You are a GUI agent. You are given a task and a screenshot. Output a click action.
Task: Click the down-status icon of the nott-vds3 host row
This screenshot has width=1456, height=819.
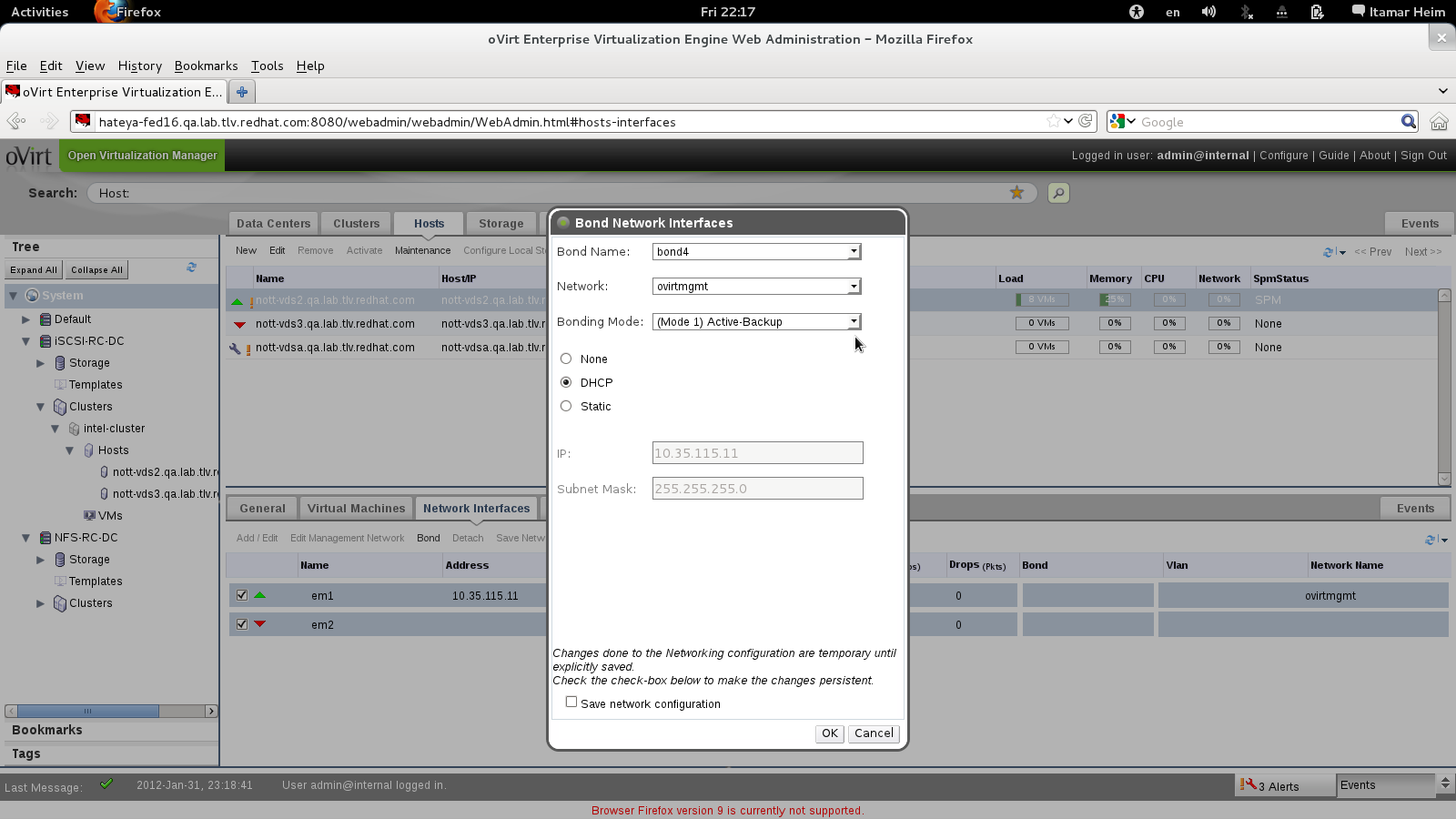coord(239,325)
